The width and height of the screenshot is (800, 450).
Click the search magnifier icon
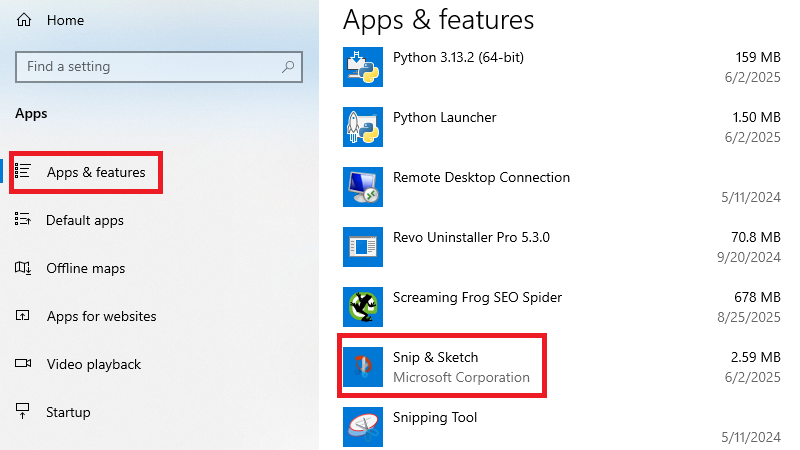tap(288, 67)
